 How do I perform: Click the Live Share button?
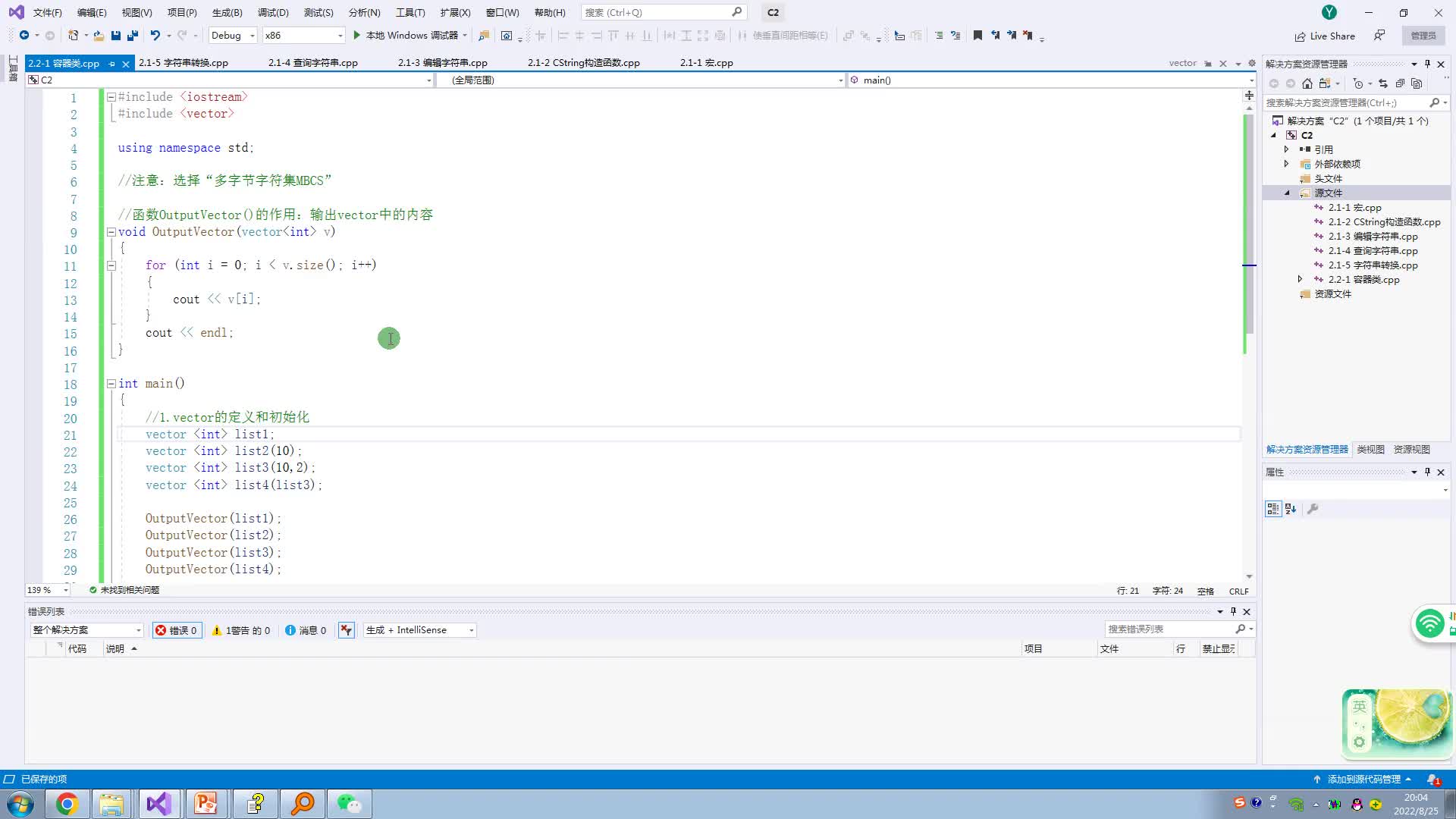[x=1325, y=36]
